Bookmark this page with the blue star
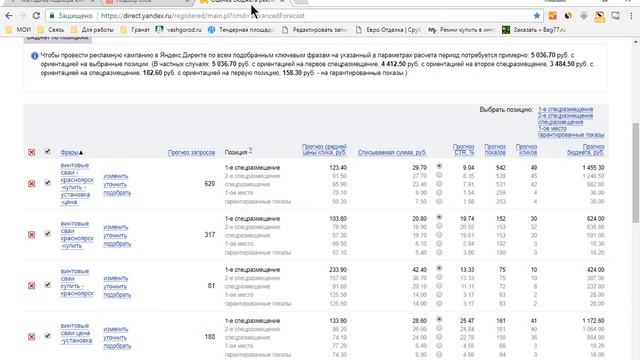 (x=537, y=16)
